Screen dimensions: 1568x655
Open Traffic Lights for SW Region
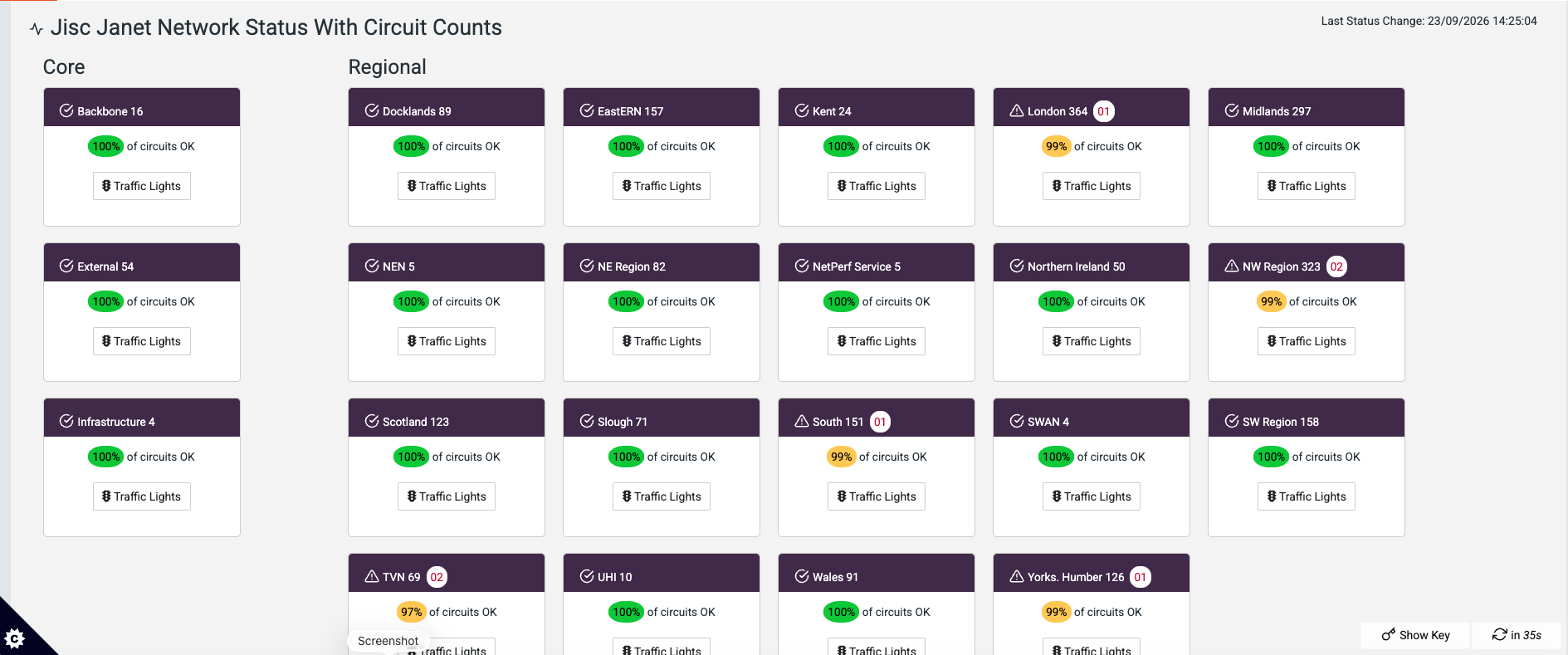[1307, 496]
